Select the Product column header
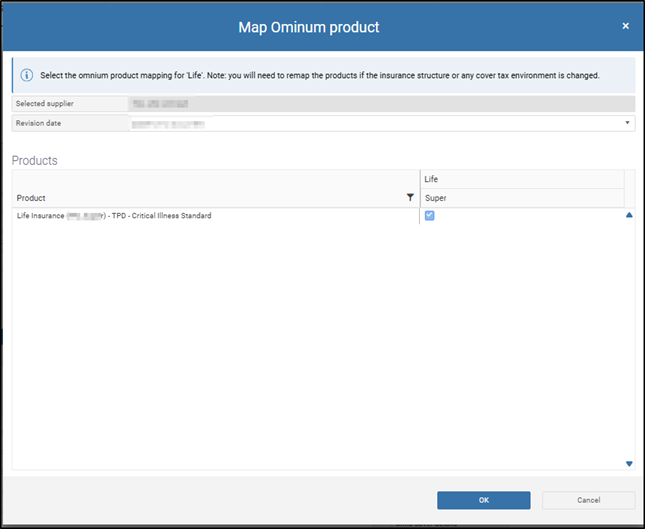This screenshot has width=645, height=529. click(x=200, y=198)
